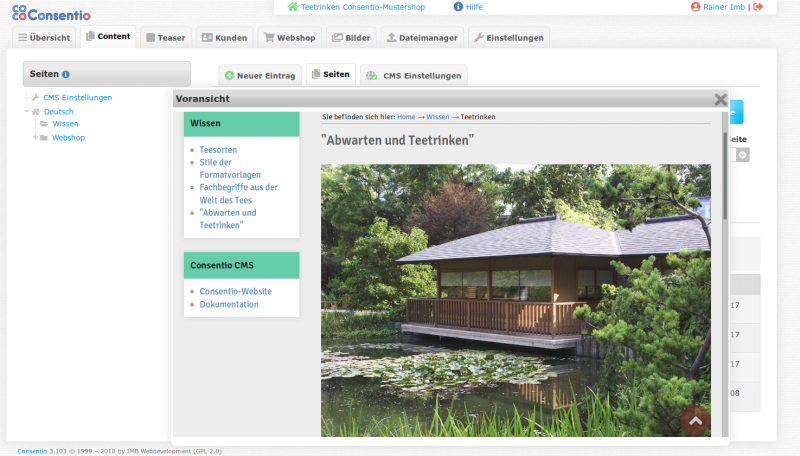Expand the Webshop tree node
Screen dimensions: 800x456
click(34, 137)
